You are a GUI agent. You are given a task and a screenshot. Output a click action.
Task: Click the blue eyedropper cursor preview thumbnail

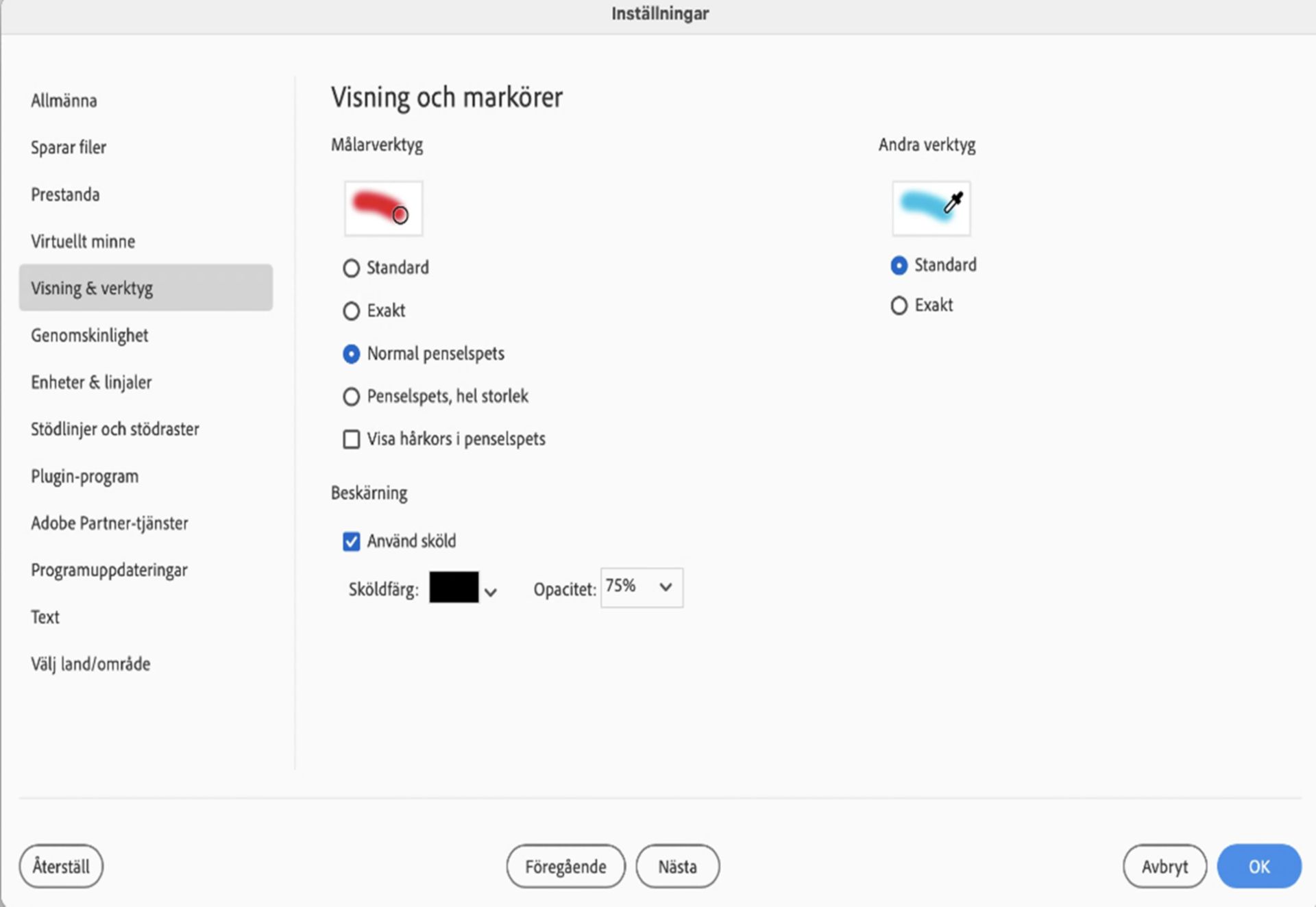tap(931, 208)
